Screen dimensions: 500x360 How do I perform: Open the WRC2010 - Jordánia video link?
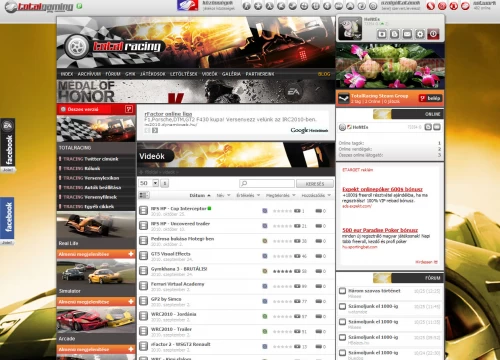[x=173, y=314]
